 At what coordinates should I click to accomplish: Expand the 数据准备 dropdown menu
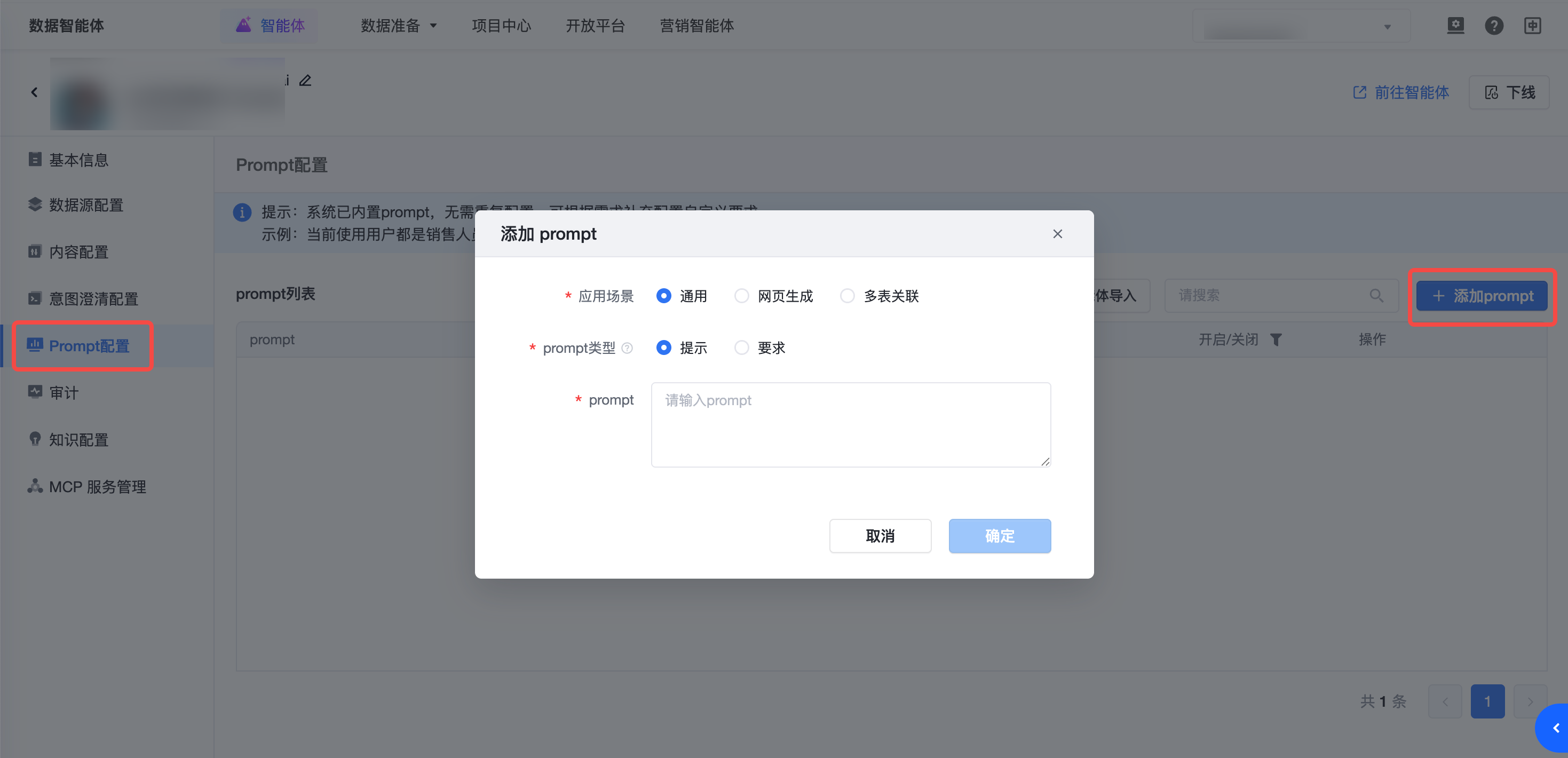[399, 26]
